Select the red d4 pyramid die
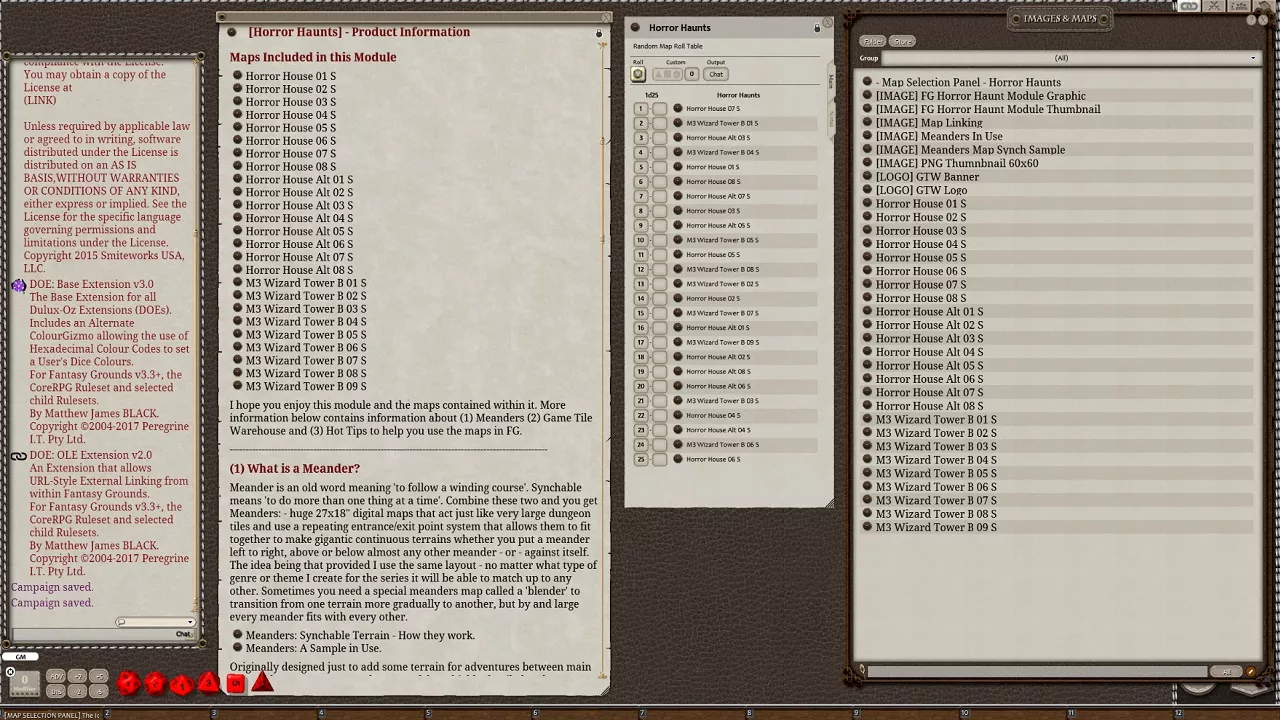The image size is (1280, 720). click(262, 682)
